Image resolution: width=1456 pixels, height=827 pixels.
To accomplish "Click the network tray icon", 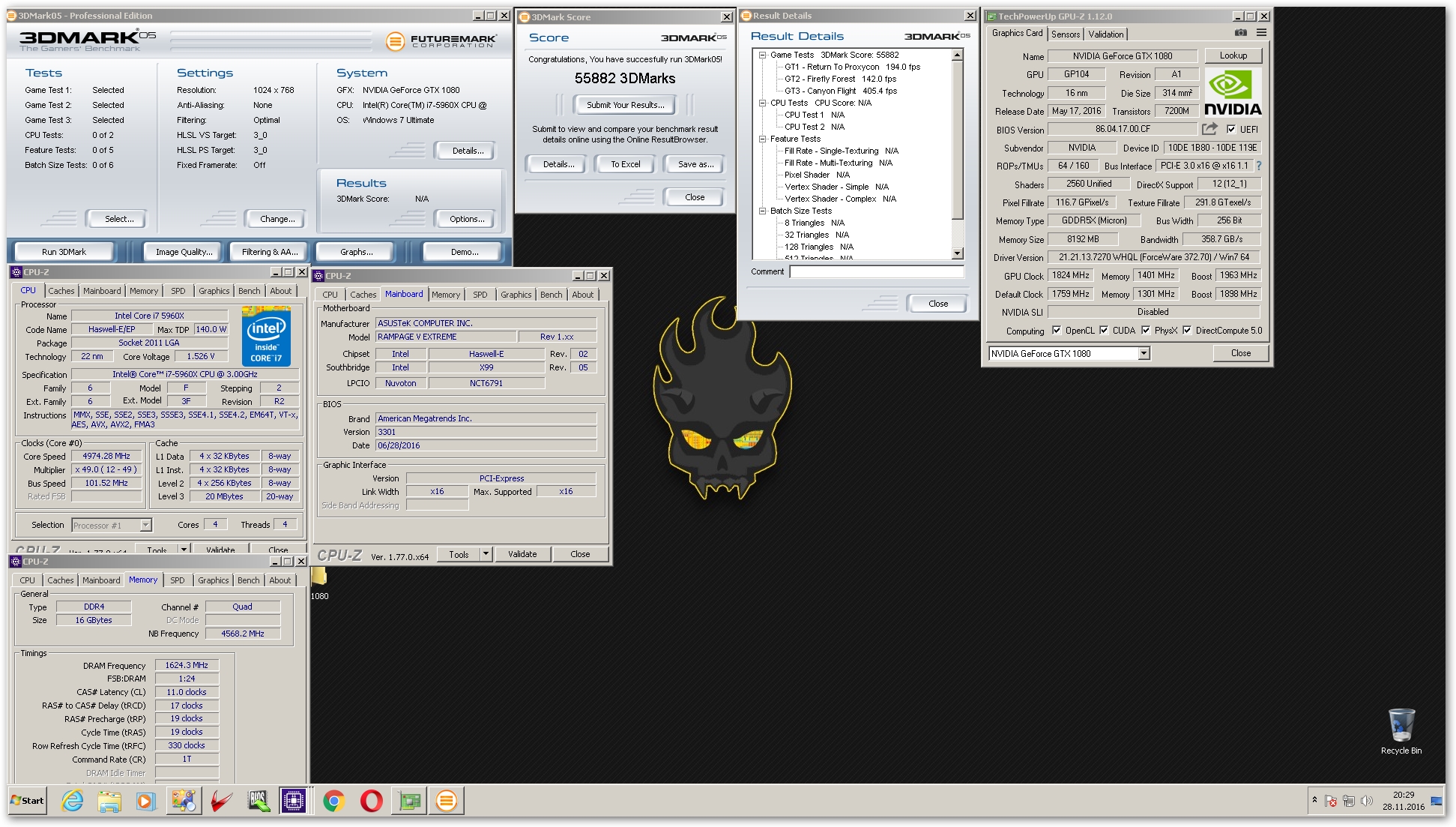I will click(x=1349, y=801).
